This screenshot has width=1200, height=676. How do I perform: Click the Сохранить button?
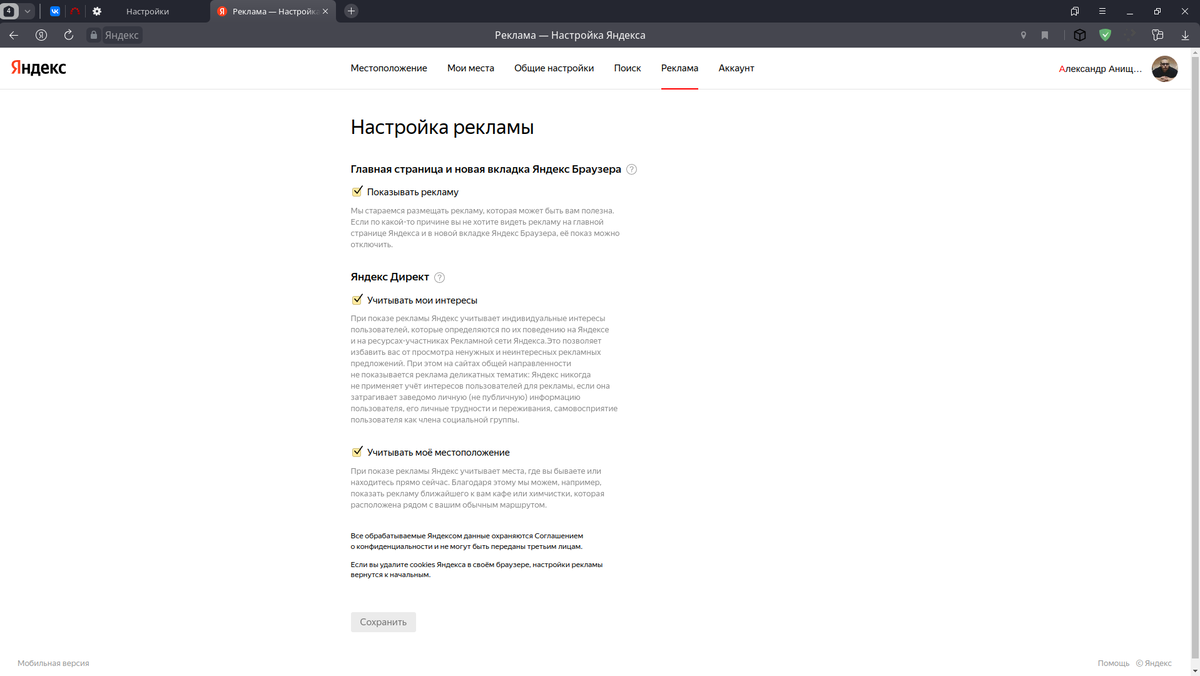pyautogui.click(x=383, y=622)
